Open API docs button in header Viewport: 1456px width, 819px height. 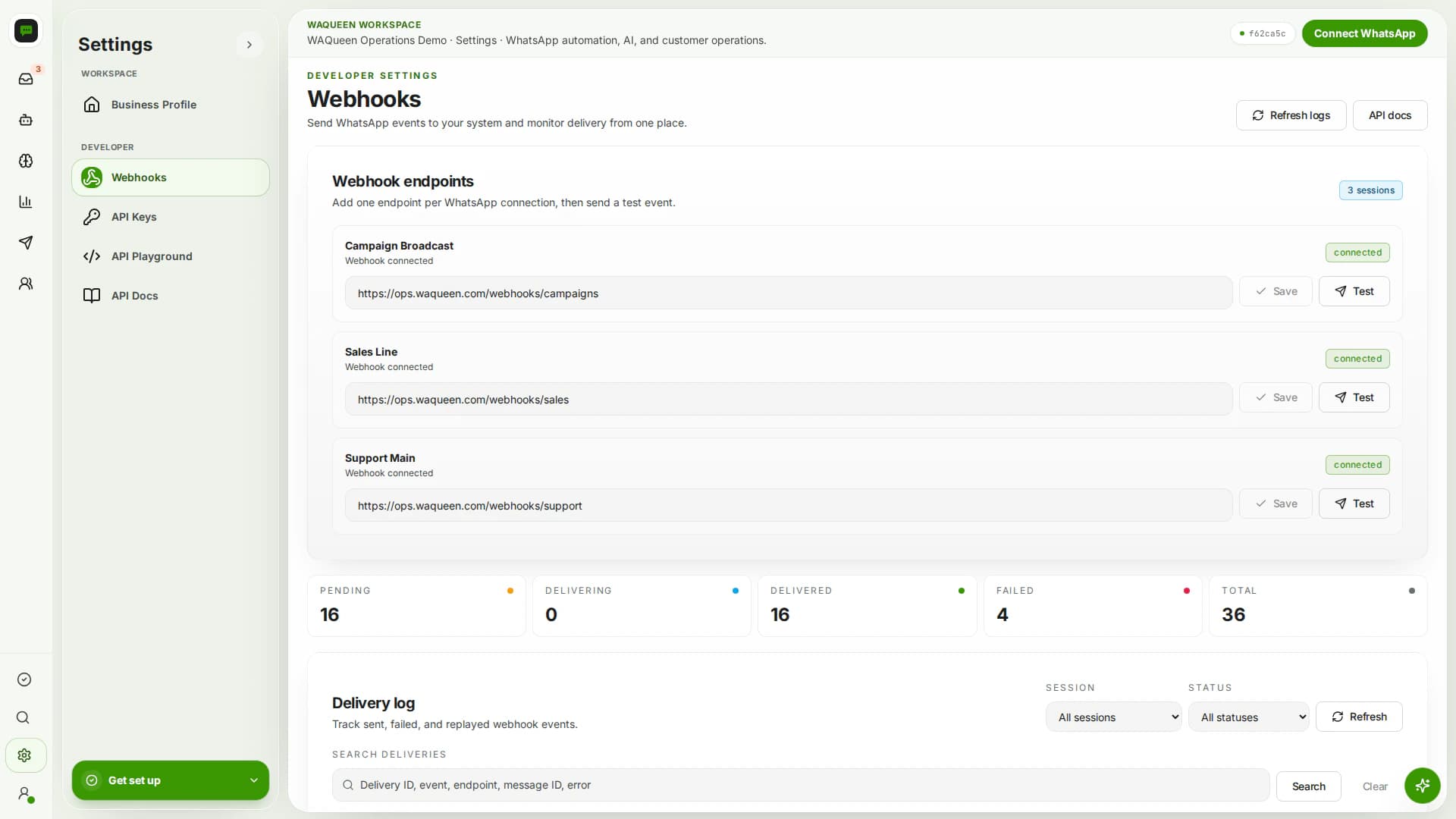coord(1389,115)
